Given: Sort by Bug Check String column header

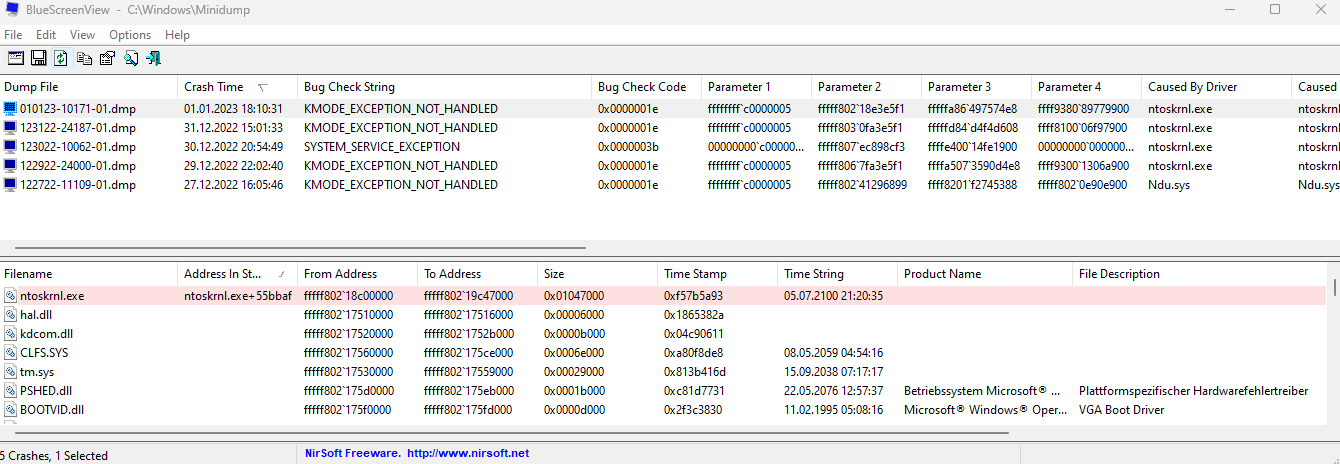Looking at the screenshot, I should pos(445,87).
